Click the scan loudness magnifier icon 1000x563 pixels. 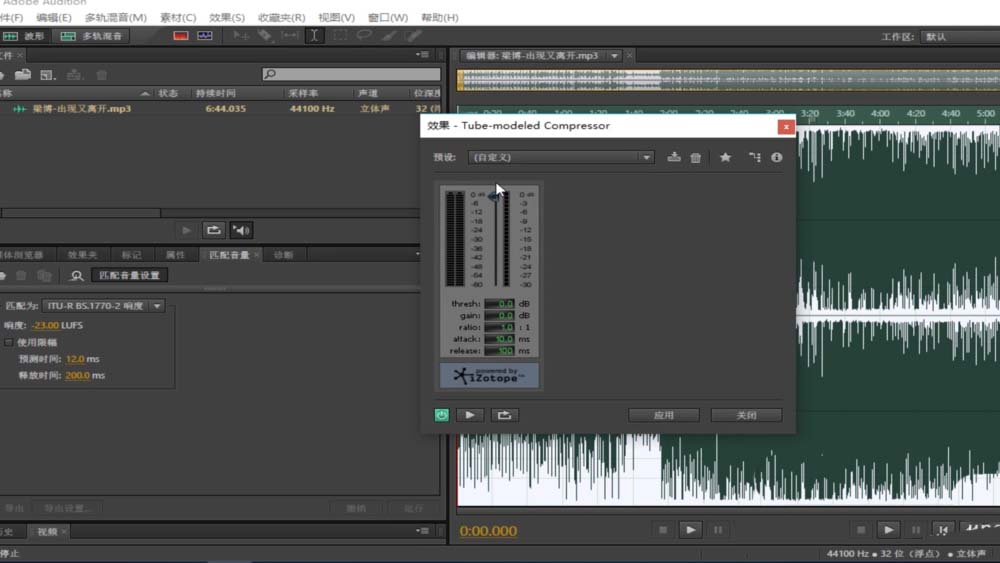coord(77,275)
